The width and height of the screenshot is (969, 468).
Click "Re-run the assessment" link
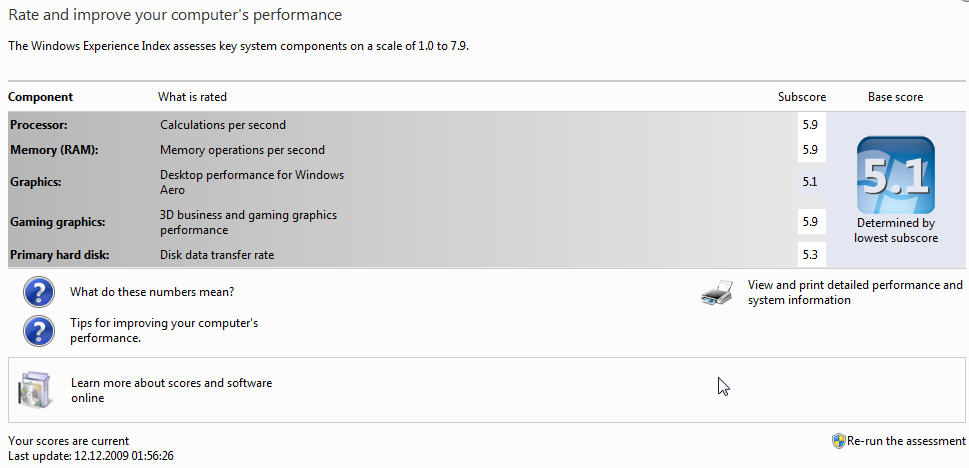click(x=906, y=441)
